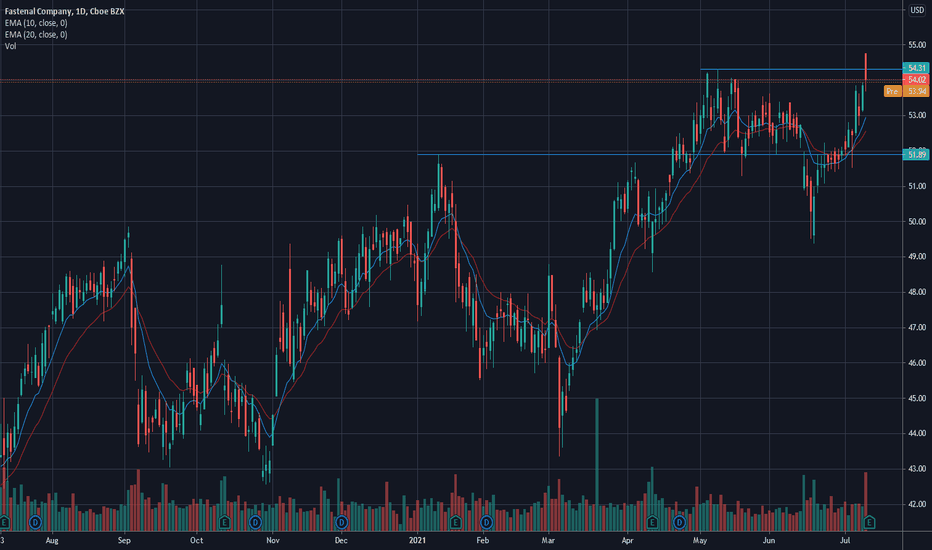Click the red 54.02 last price label

point(915,80)
